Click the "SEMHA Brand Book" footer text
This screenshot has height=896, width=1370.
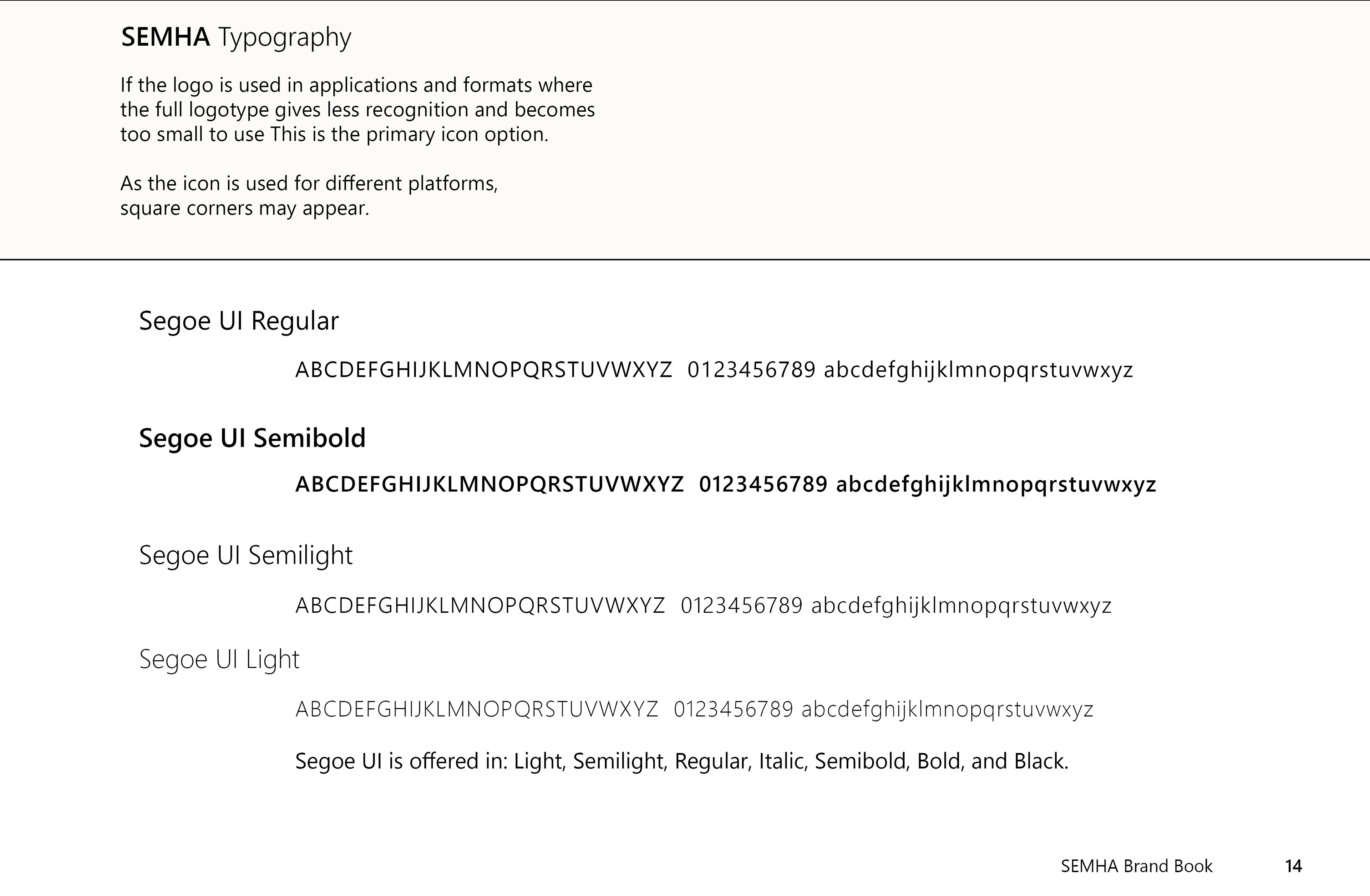point(1136,866)
